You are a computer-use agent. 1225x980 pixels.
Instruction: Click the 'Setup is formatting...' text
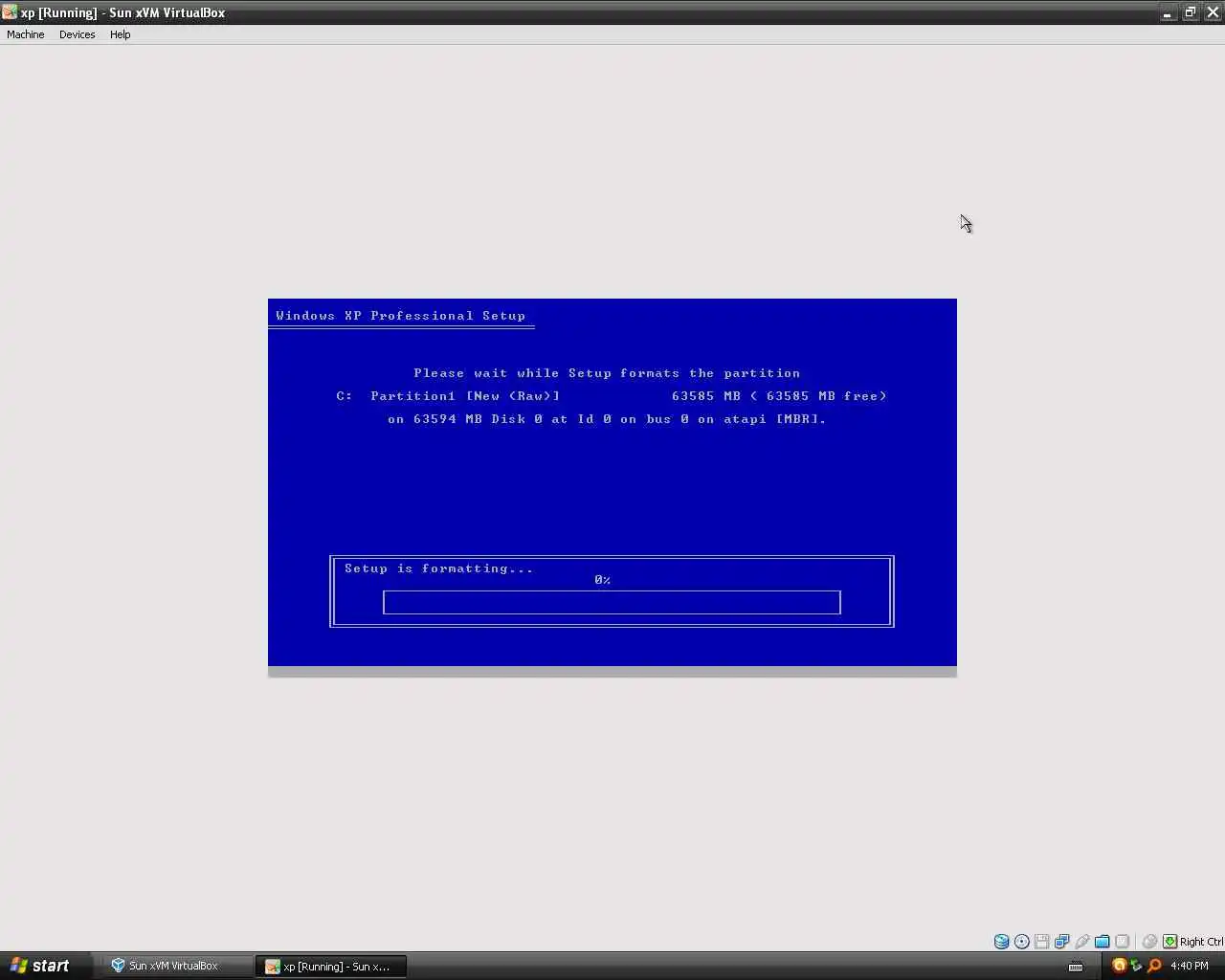click(438, 568)
